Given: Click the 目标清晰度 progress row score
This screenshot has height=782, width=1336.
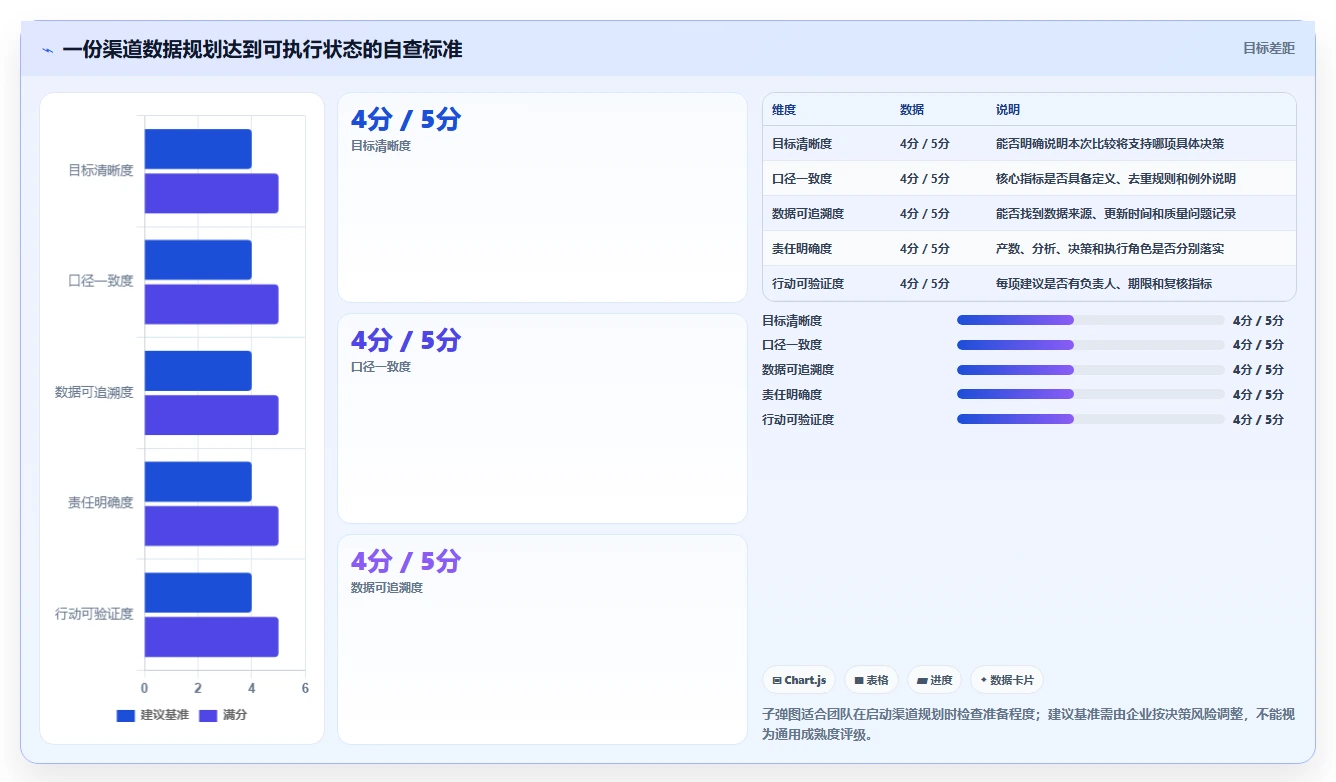Looking at the screenshot, I should tap(1258, 320).
